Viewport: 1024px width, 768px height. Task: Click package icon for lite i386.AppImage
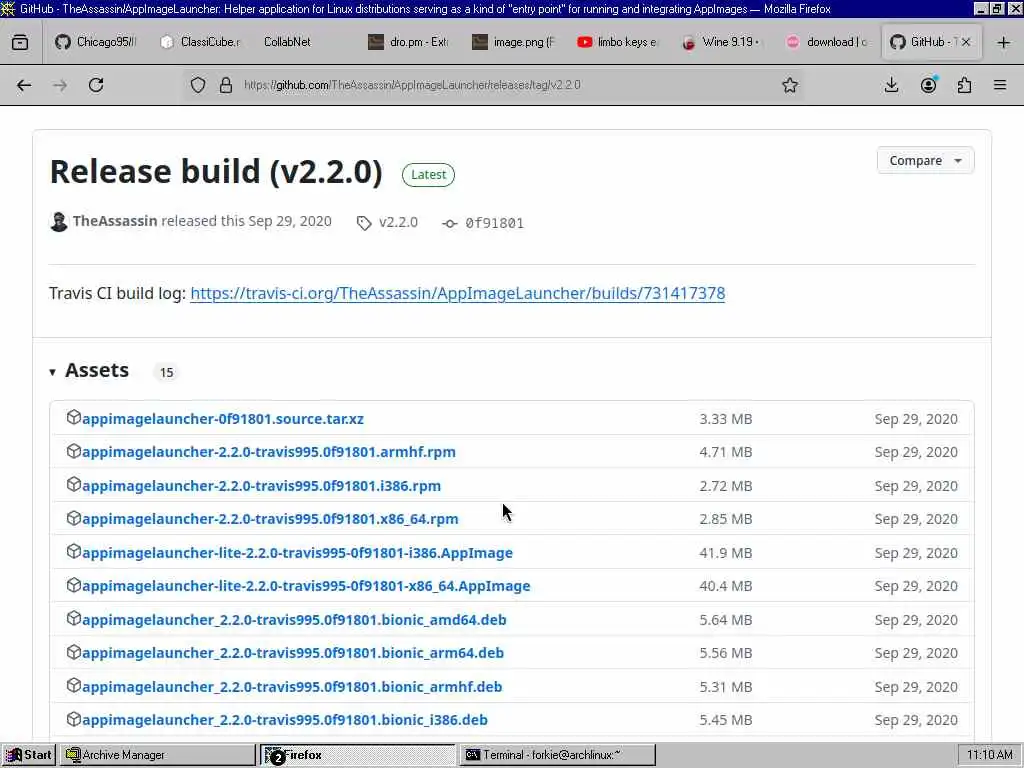(74, 551)
